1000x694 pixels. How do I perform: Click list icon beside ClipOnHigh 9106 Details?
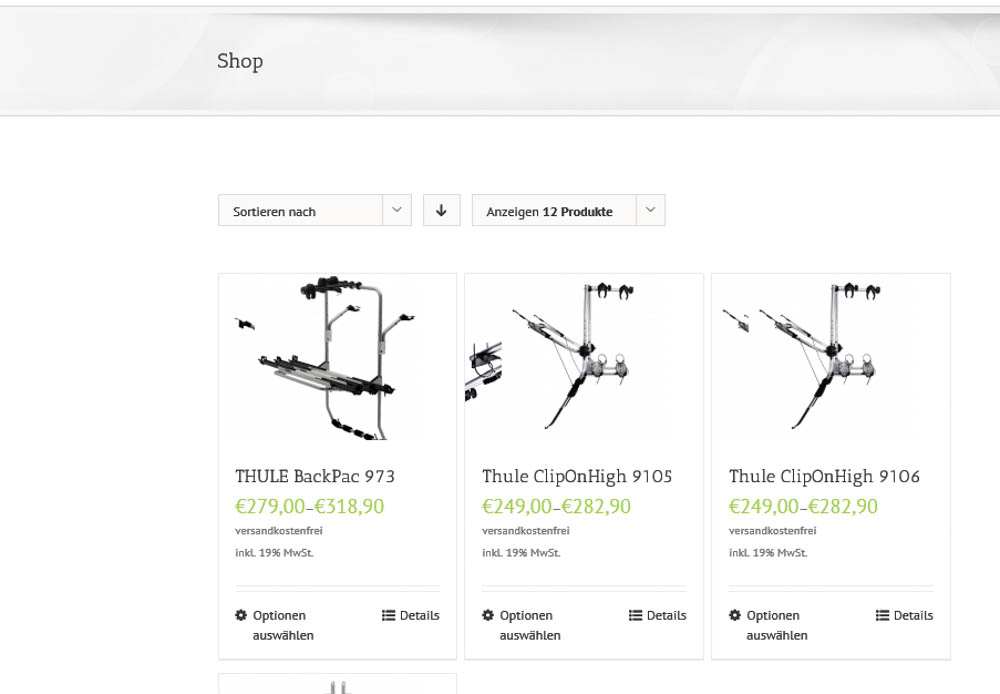tap(883, 615)
